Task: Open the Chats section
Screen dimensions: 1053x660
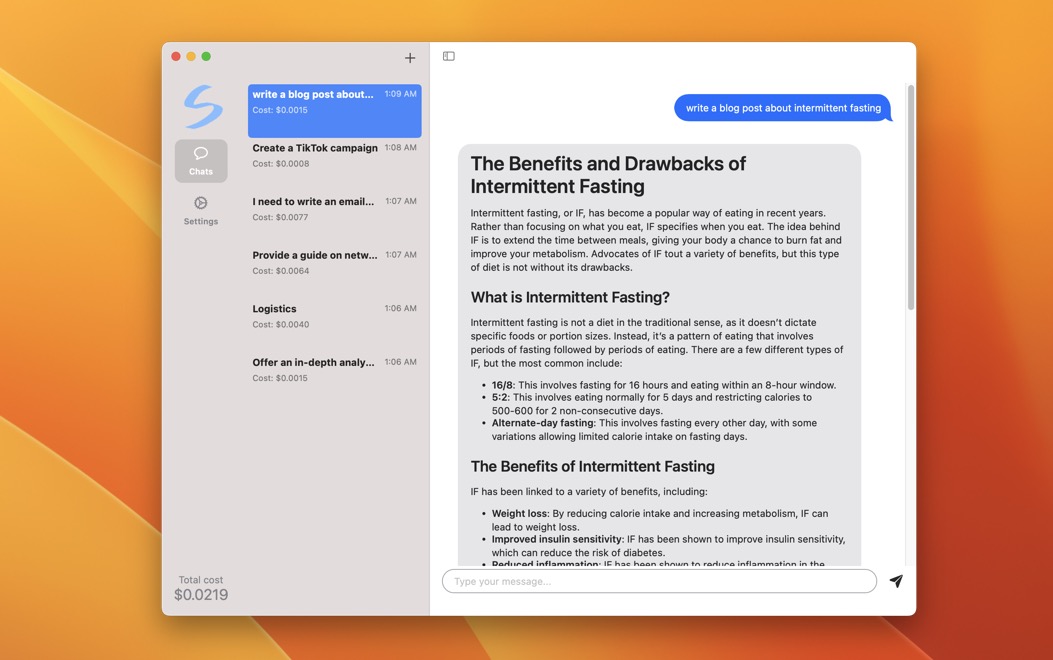Action: (201, 161)
